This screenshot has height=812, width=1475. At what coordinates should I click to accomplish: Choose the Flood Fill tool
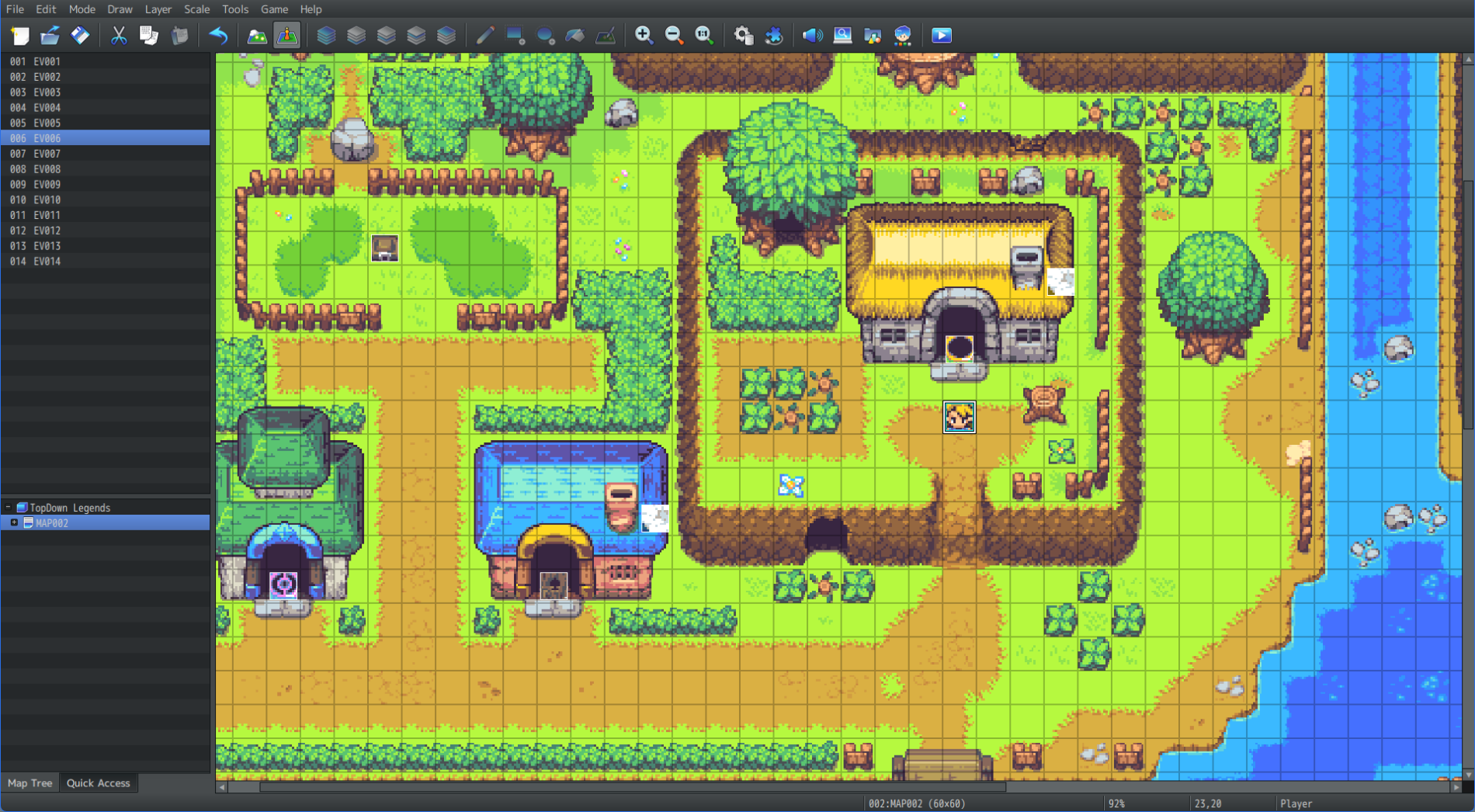tap(575, 35)
